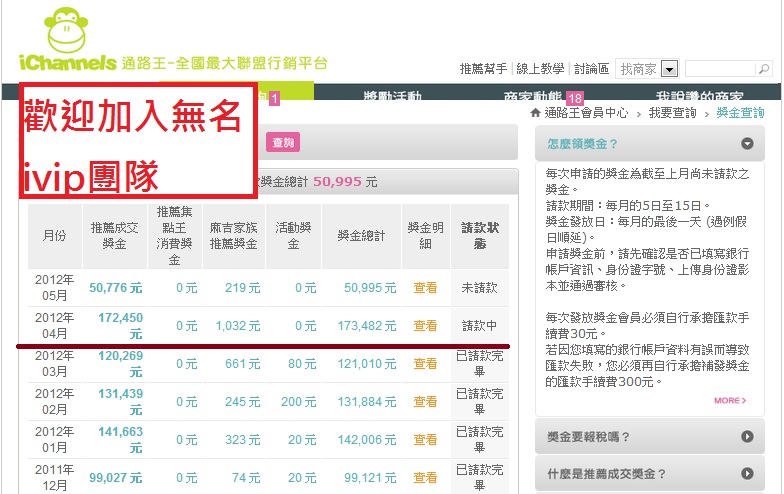Click the 18 notification badge
784x494 pixels.
tap(574, 98)
